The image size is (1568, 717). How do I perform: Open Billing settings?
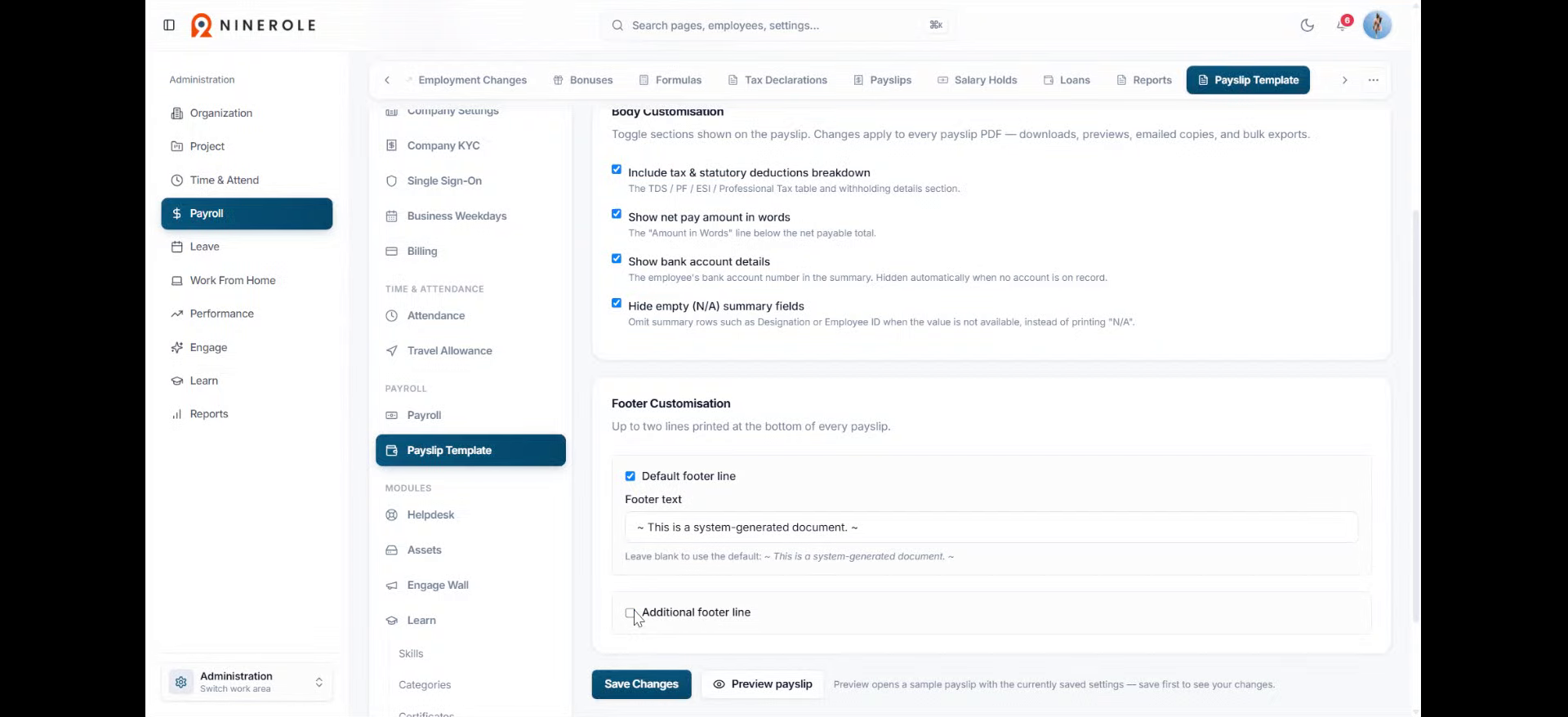(470, 251)
